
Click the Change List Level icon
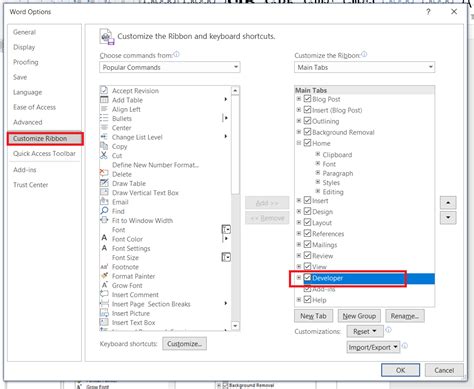104,137
